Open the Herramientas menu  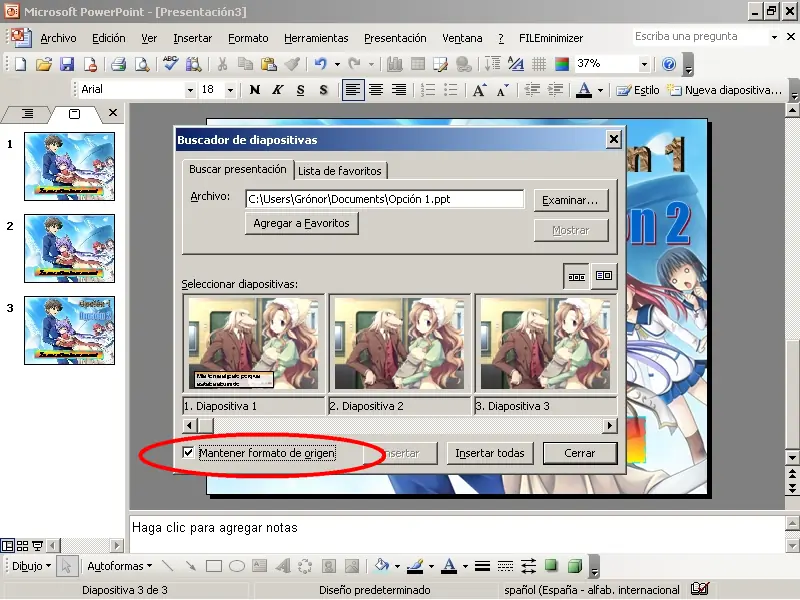(x=316, y=38)
